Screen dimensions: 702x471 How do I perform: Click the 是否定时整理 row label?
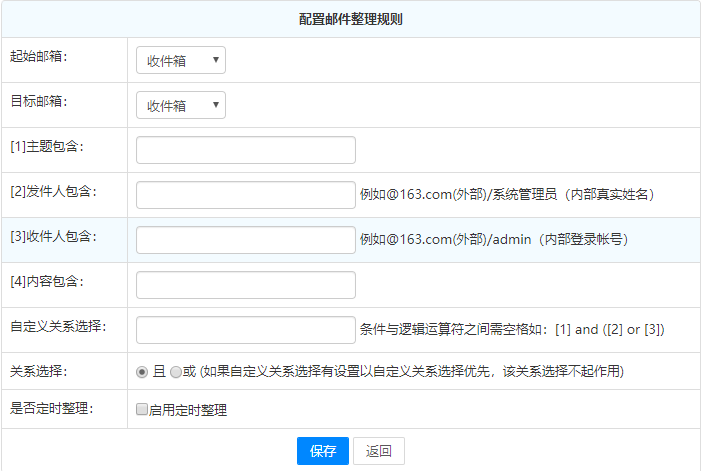tap(51, 408)
